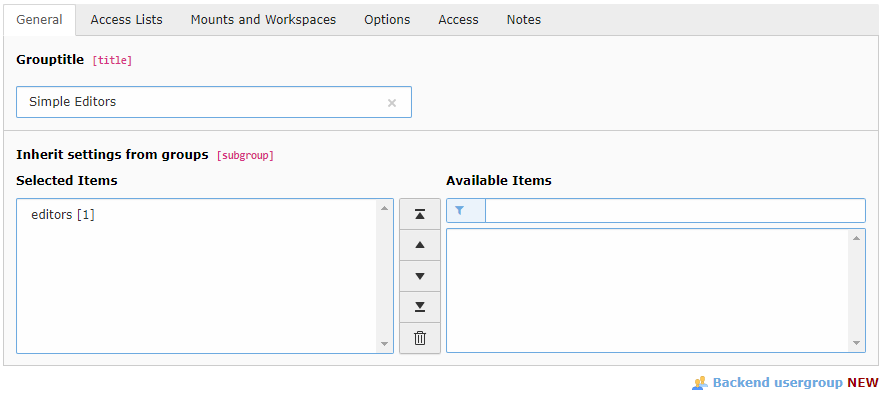
Task: Click Selected Items scrollbar down arrow
Action: pos(385,343)
